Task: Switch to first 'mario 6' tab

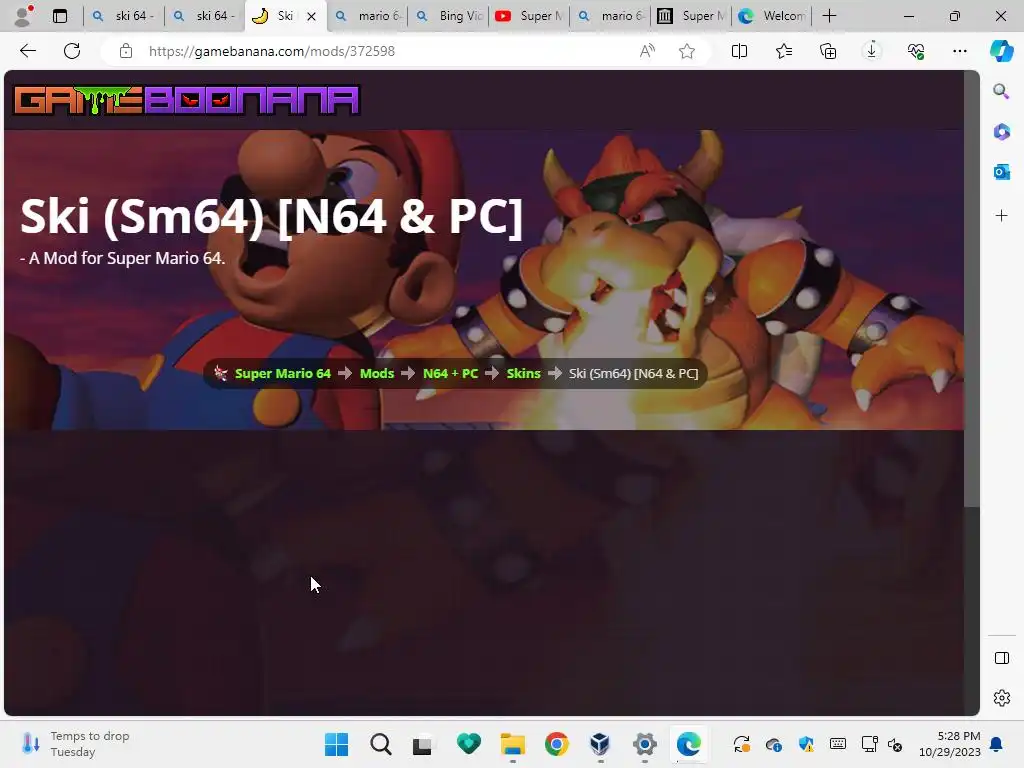Action: click(x=367, y=16)
